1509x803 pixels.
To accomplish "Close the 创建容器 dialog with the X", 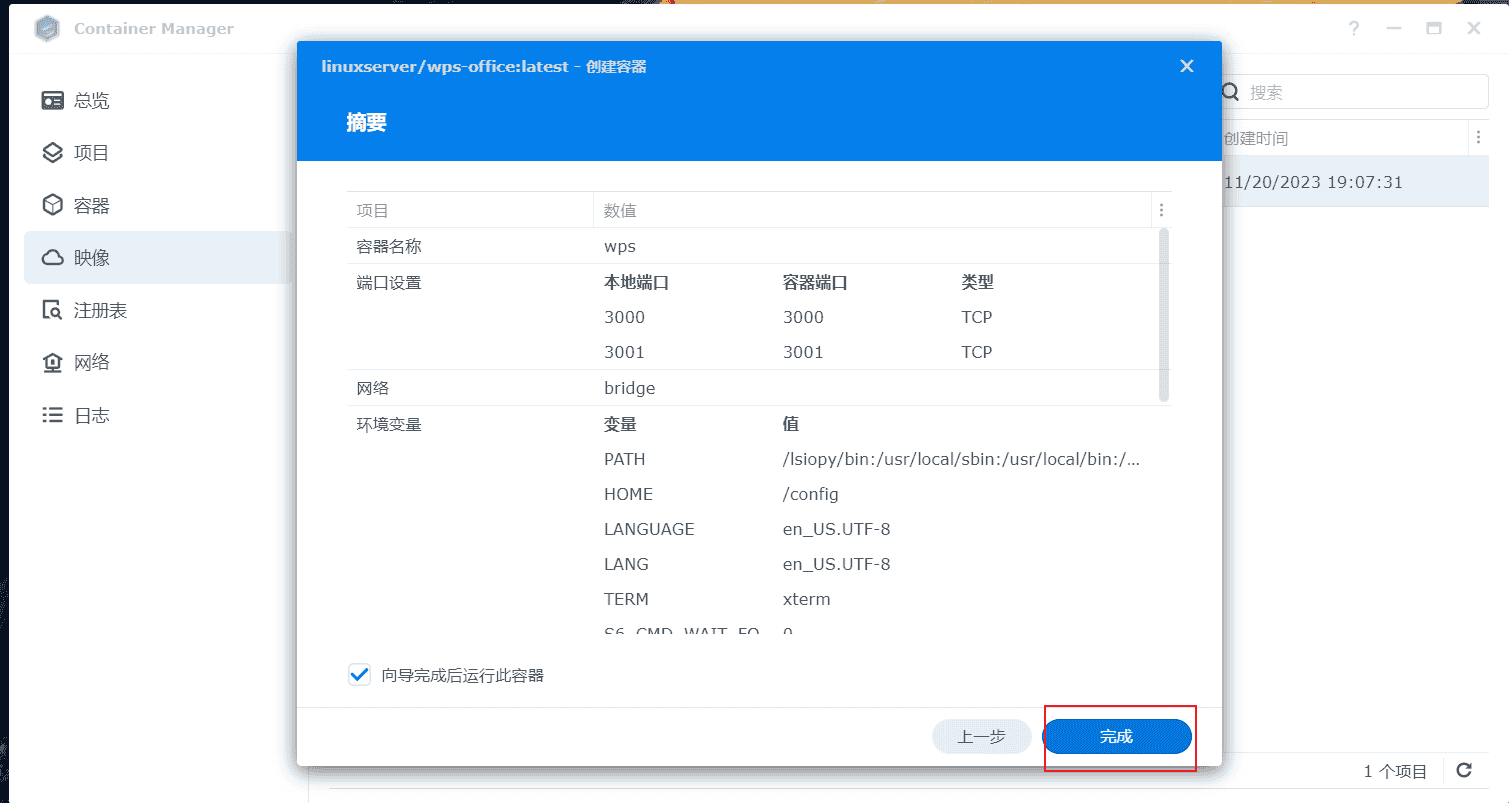I will [1186, 65].
